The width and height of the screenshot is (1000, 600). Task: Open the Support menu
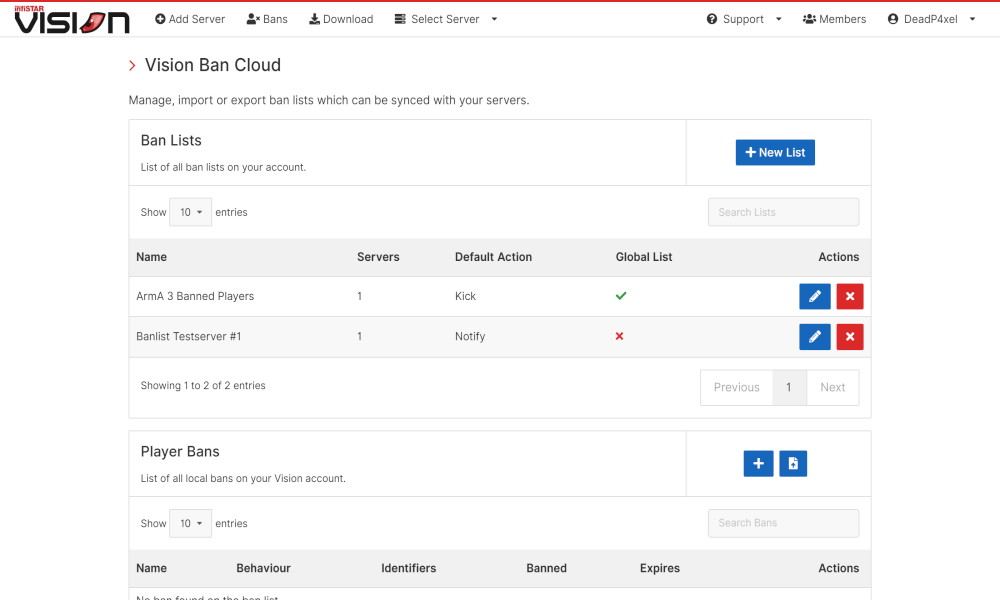(744, 19)
